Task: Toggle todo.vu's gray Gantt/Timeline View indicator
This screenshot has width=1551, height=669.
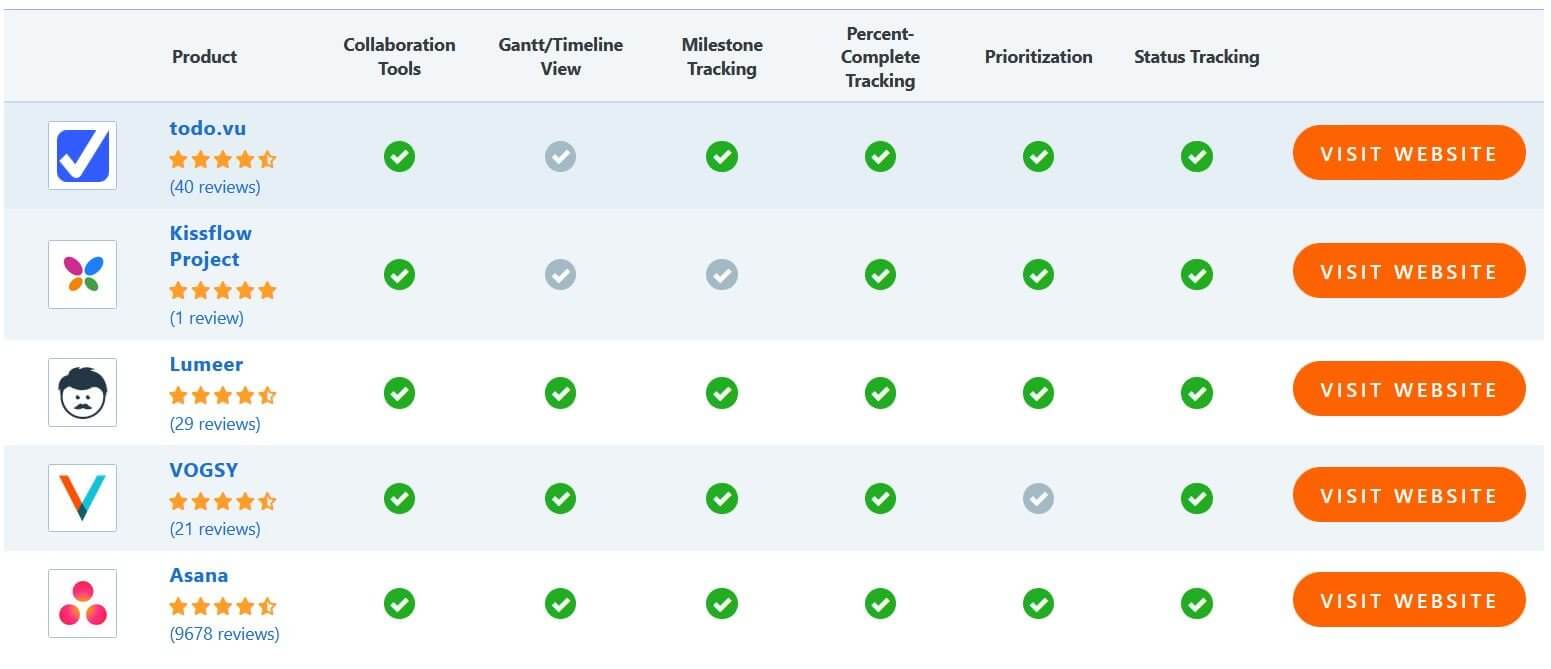Action: tap(560, 156)
